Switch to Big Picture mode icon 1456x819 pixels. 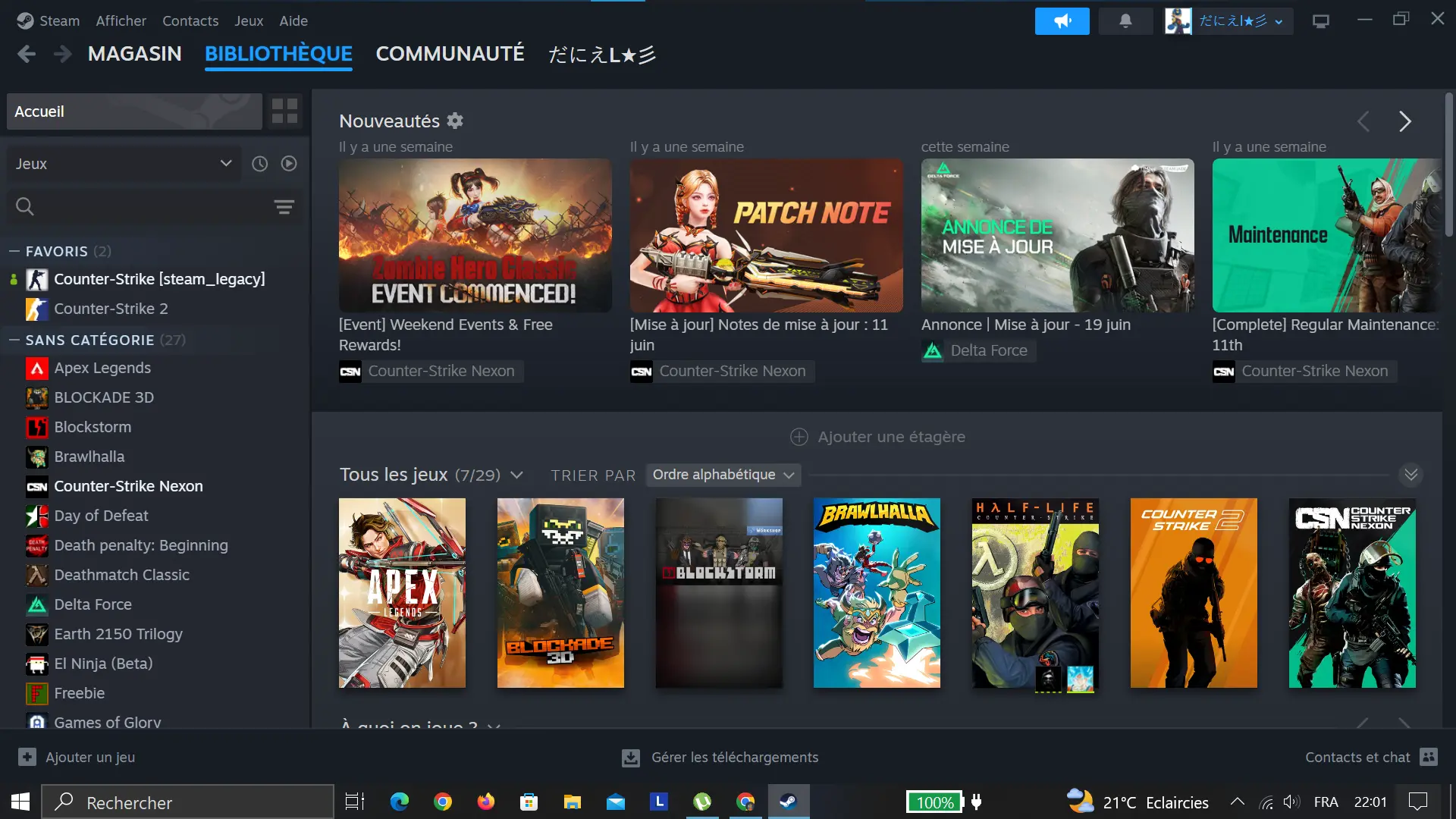(x=1321, y=21)
